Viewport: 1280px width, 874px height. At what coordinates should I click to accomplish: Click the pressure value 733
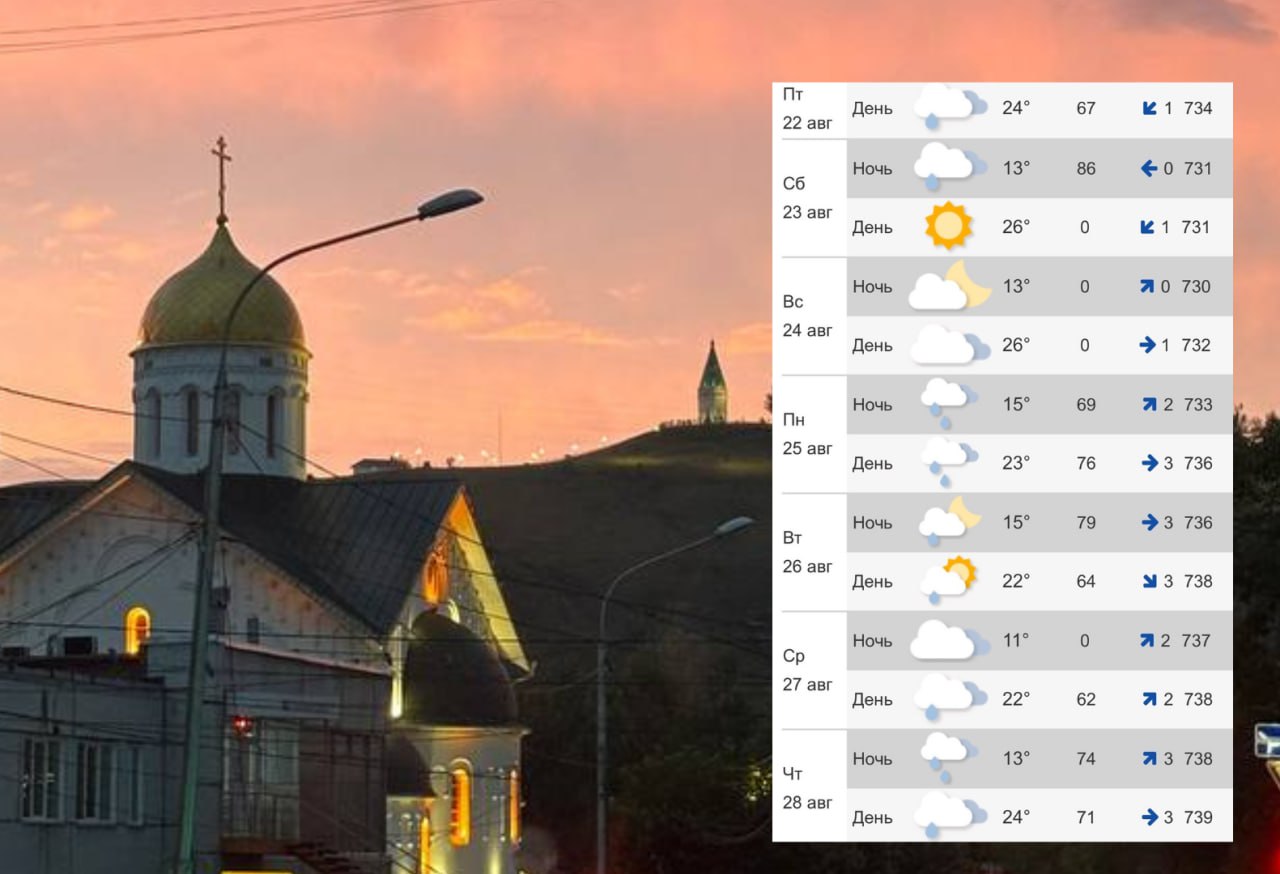[1197, 404]
